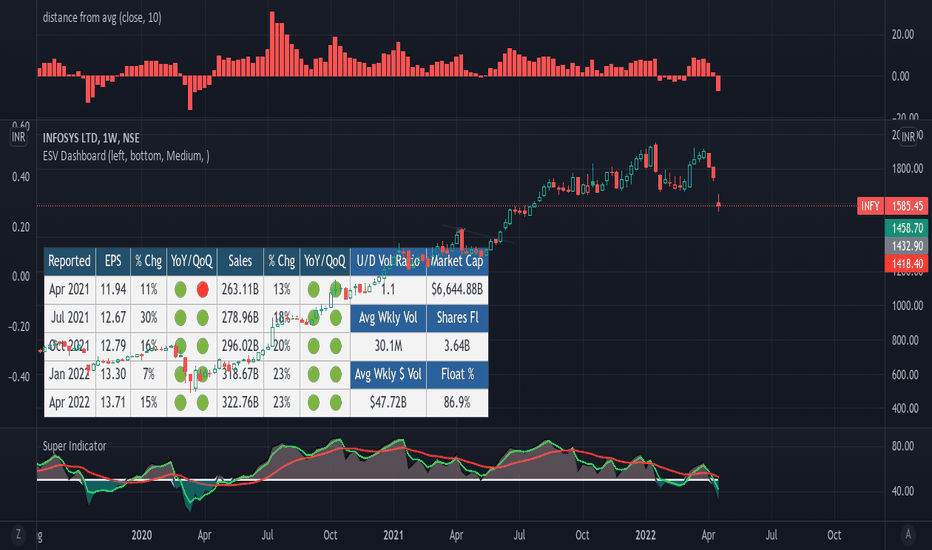Click the green 1458.70 price label
This screenshot has width=932, height=550.
point(907,228)
